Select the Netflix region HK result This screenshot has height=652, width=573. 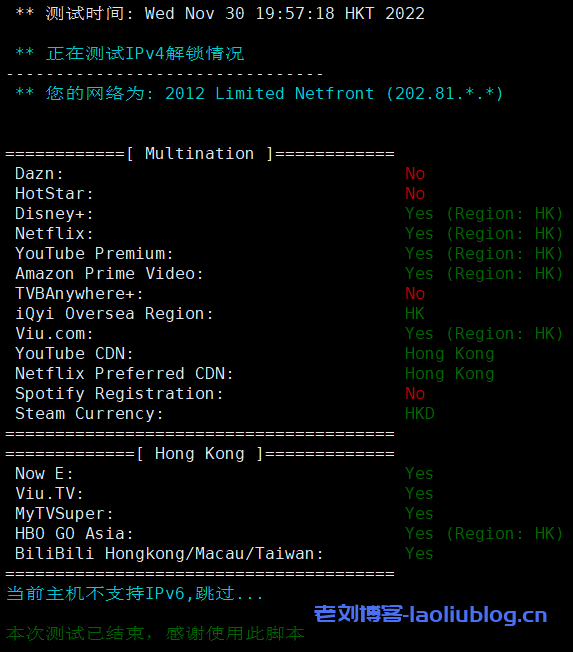pos(484,234)
